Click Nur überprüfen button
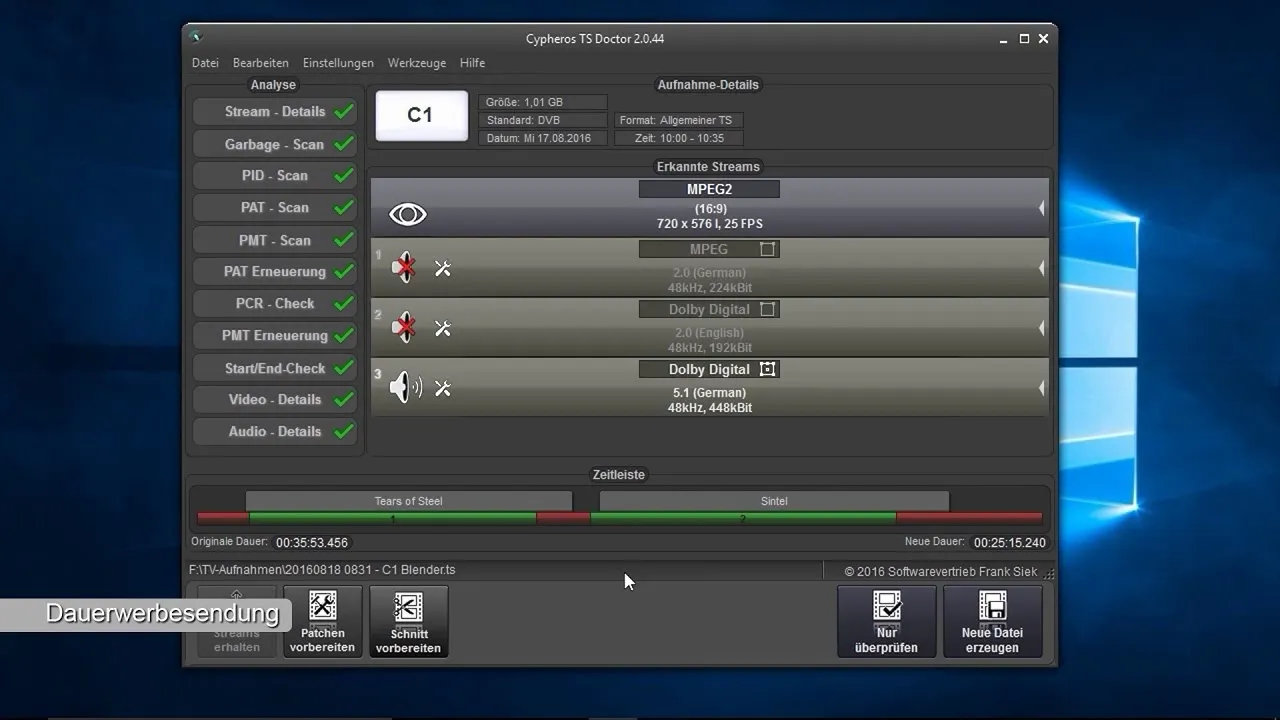This screenshot has width=1280, height=720. click(886, 622)
